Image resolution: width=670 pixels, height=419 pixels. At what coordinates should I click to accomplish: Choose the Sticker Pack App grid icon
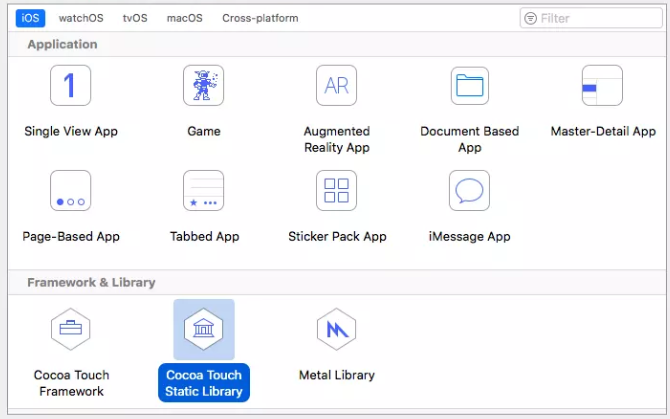[336, 190]
